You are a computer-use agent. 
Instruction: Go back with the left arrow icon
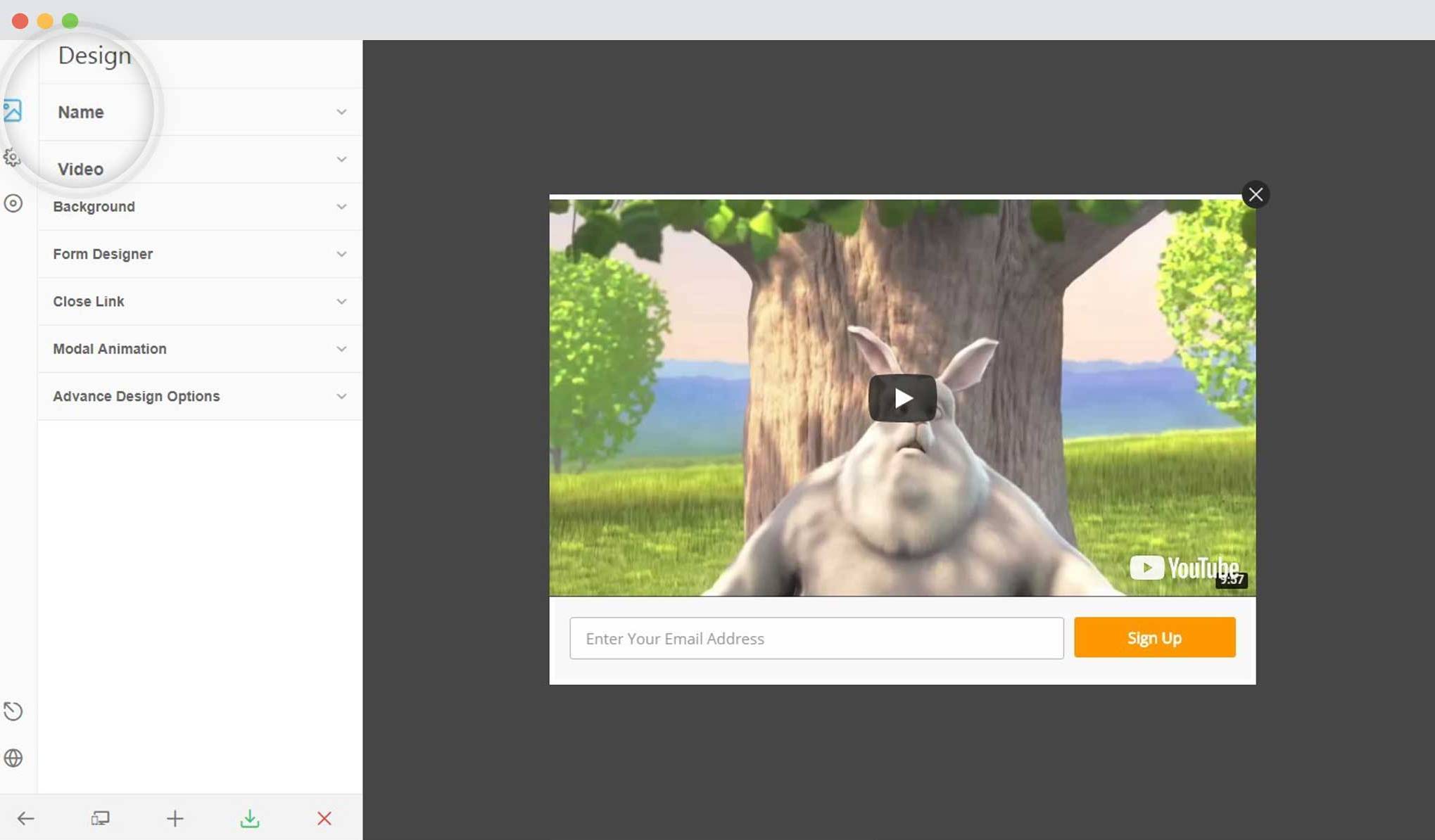[x=26, y=818]
